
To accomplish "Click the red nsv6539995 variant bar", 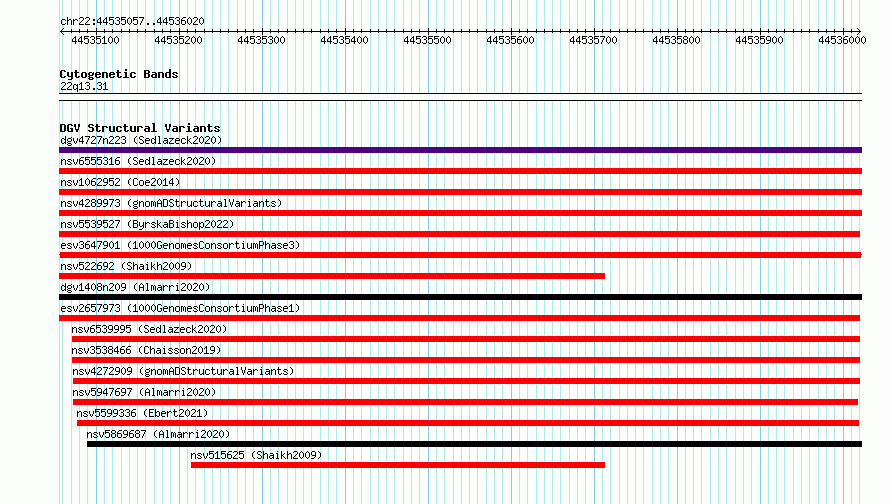I will [x=465, y=339].
